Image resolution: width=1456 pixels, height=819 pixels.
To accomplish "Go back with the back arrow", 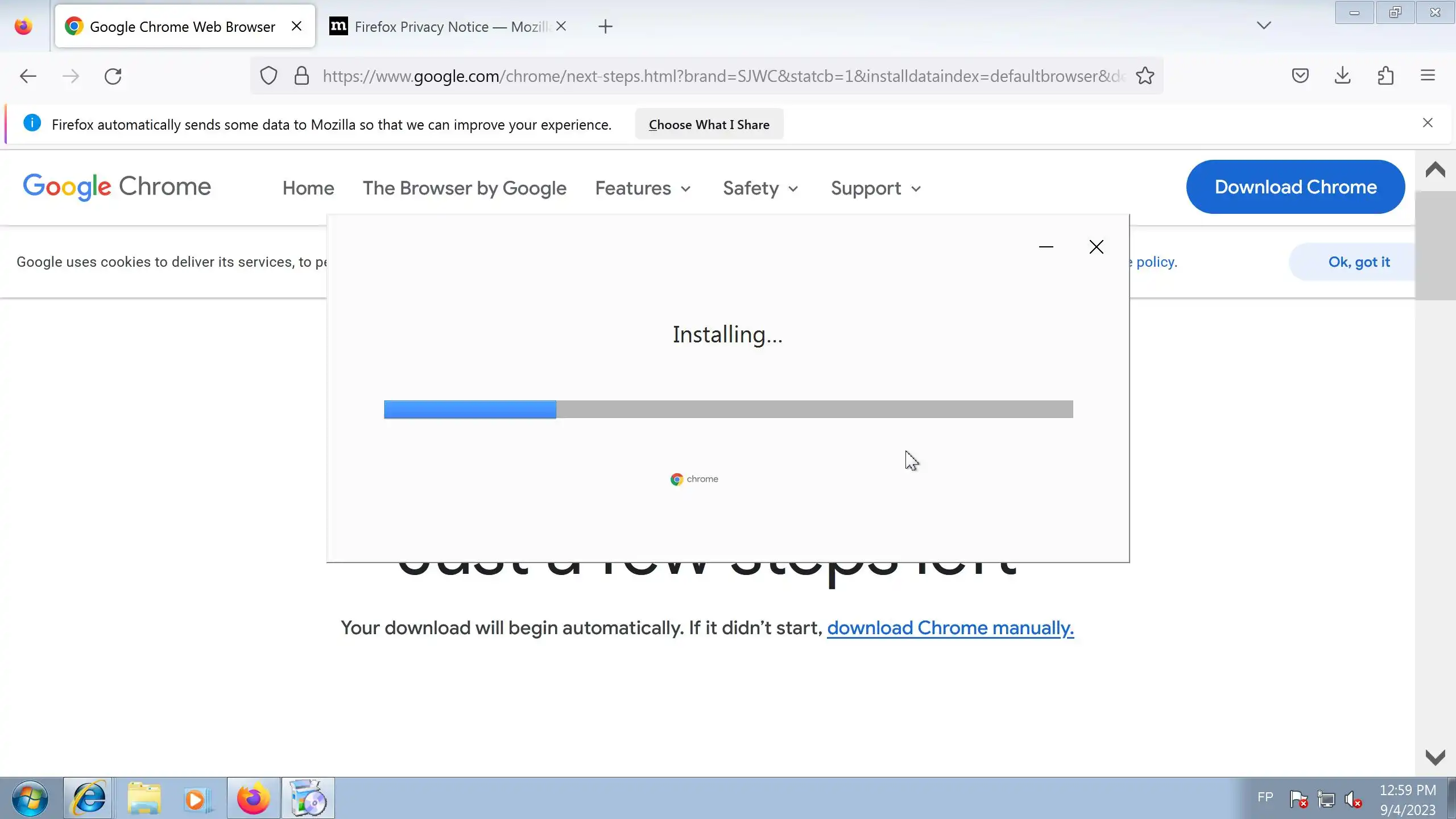I will [x=28, y=76].
